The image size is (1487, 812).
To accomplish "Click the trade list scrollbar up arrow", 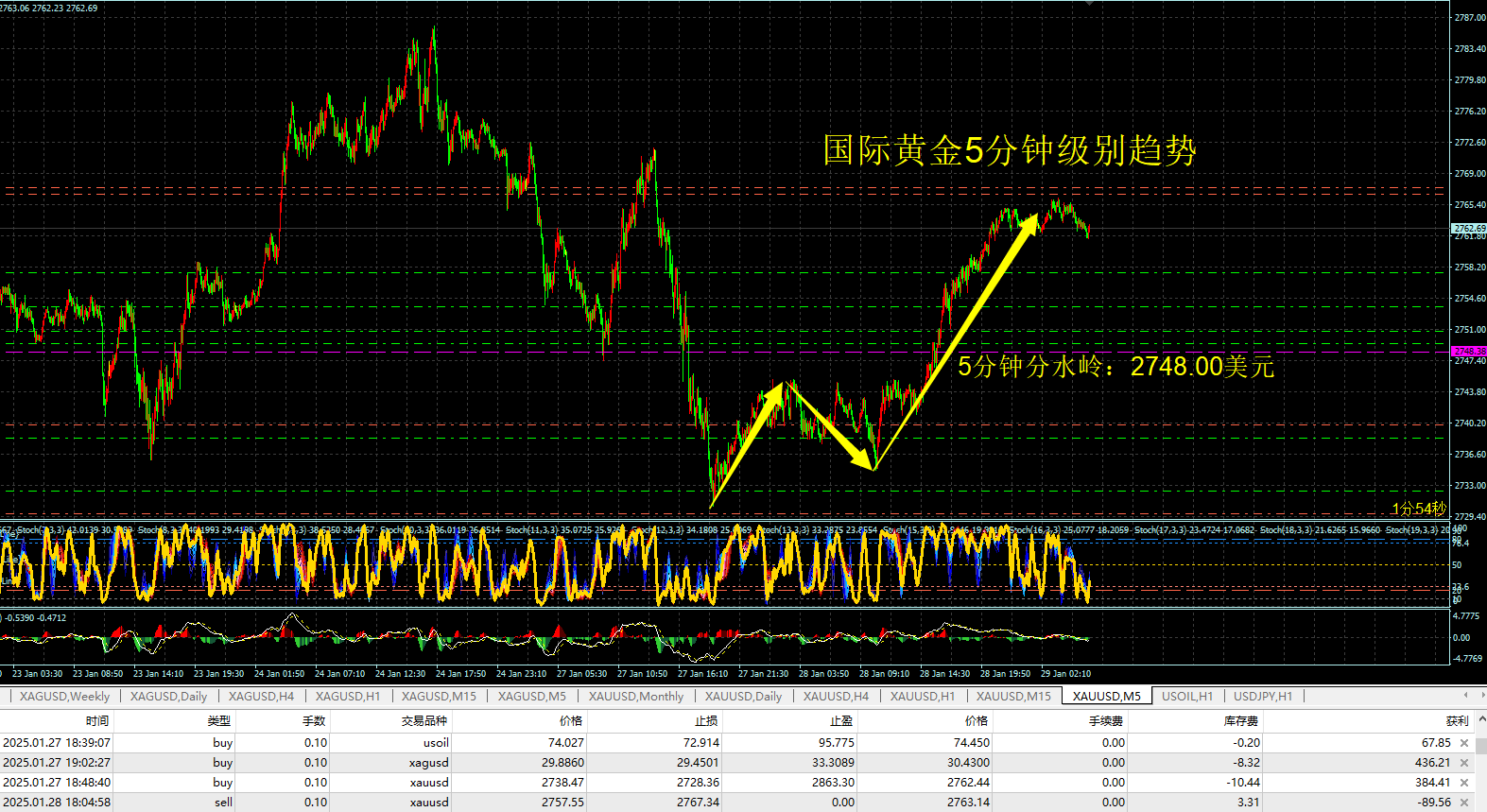I will pos(1480,720).
